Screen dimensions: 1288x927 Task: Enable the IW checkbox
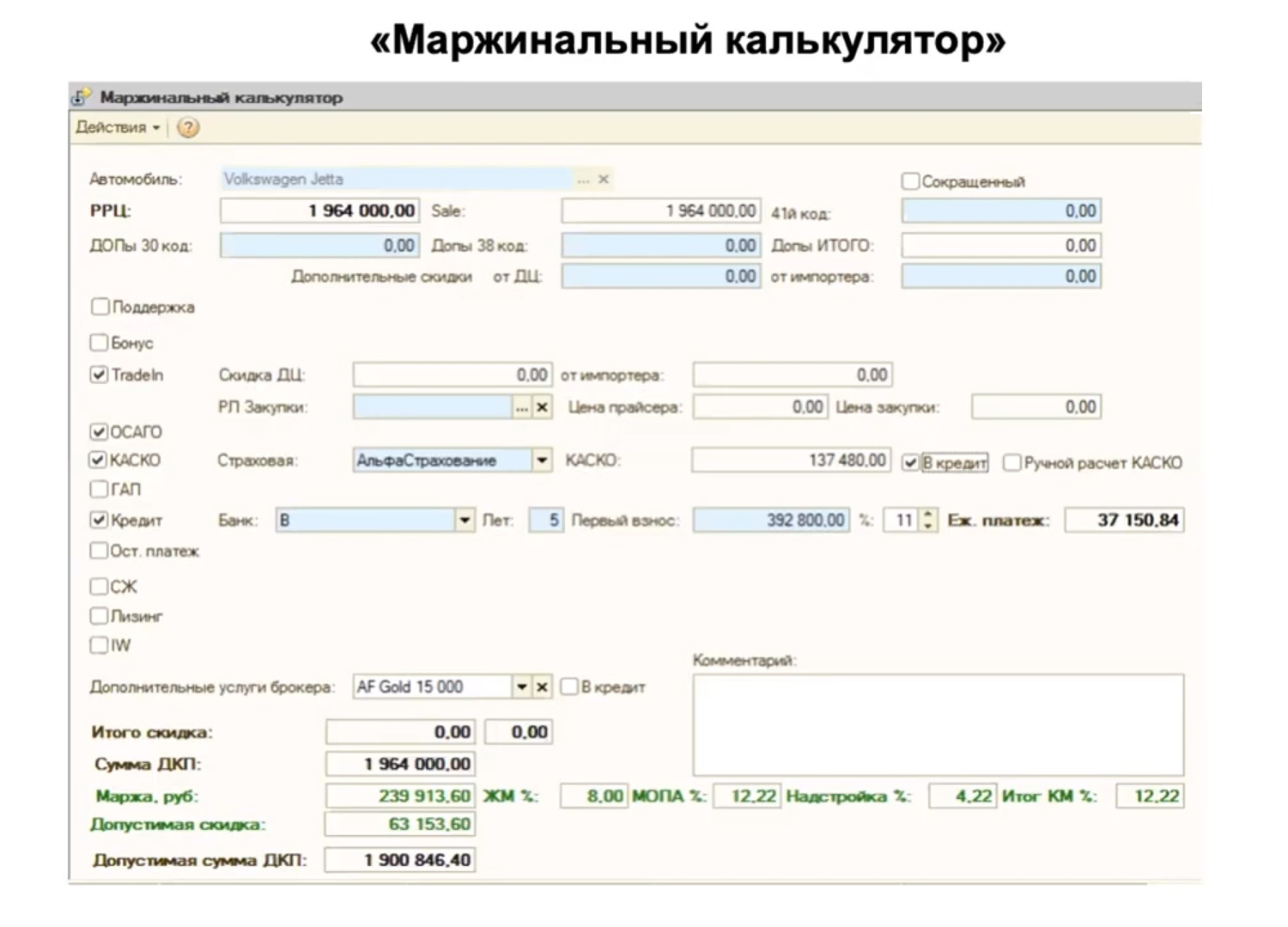100,645
